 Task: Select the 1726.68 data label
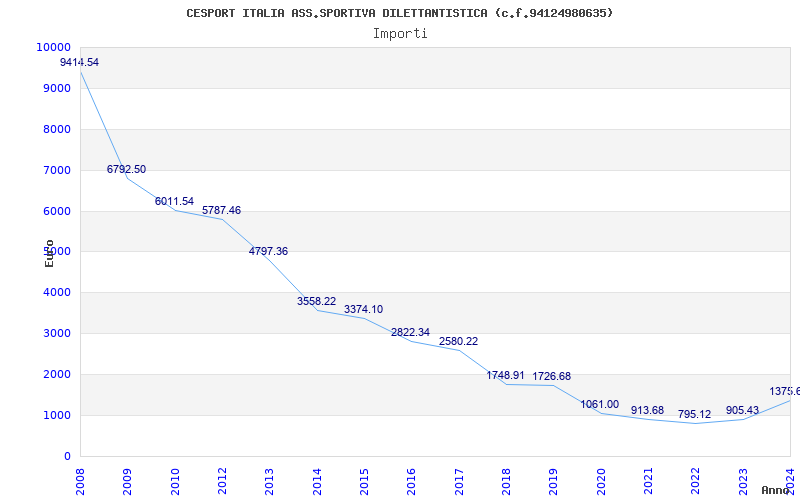(552, 376)
